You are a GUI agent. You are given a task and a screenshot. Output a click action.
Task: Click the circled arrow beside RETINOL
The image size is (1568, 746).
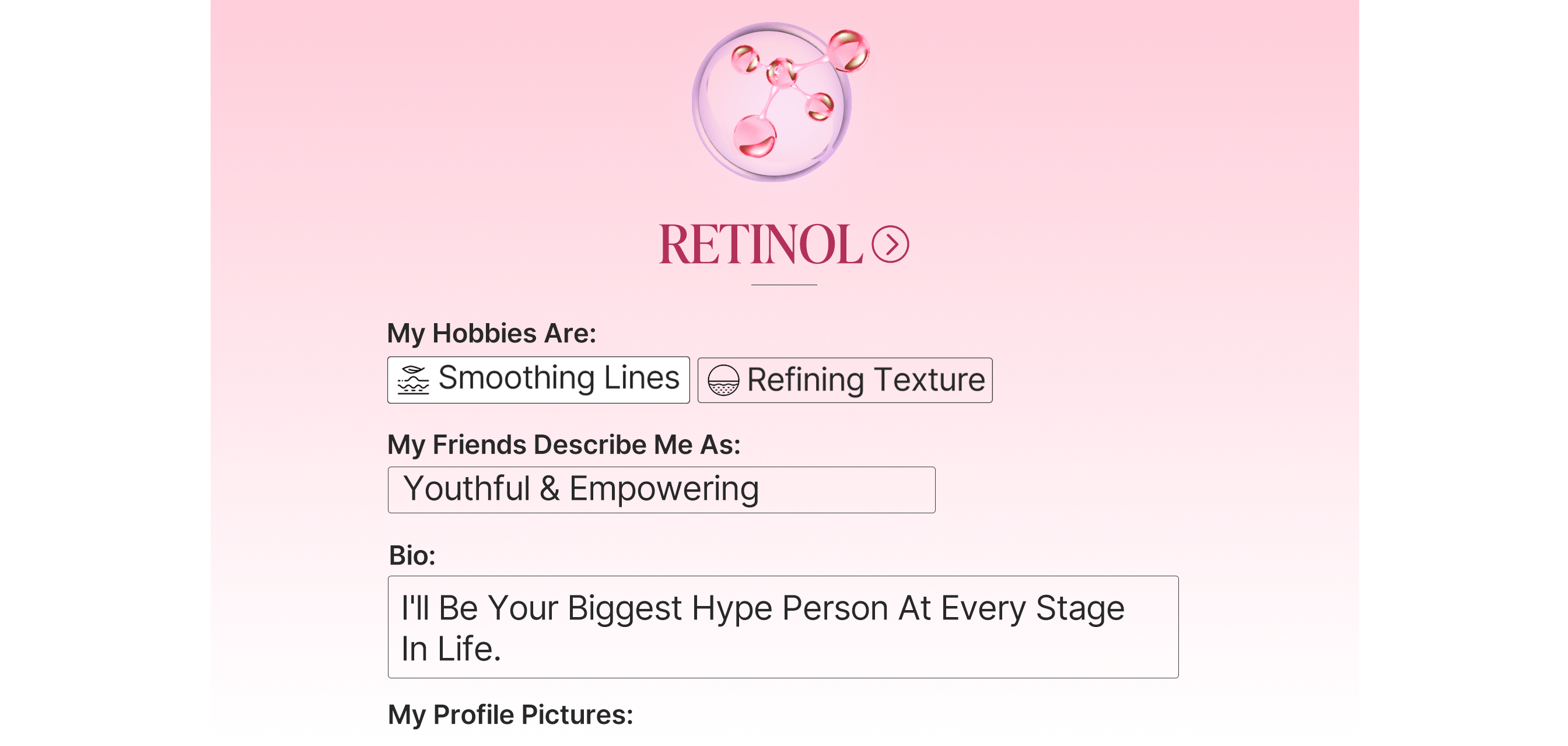(890, 244)
